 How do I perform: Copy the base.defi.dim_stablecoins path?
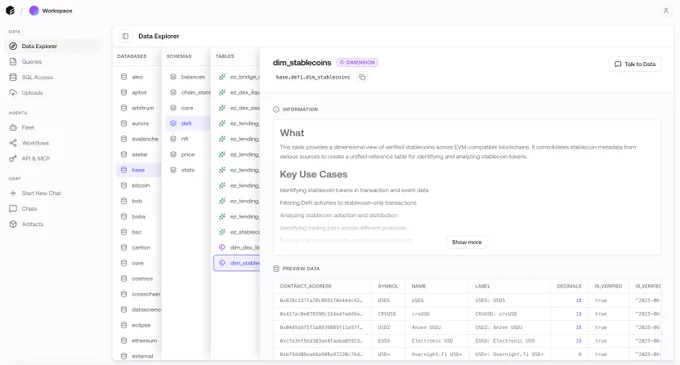coord(362,77)
